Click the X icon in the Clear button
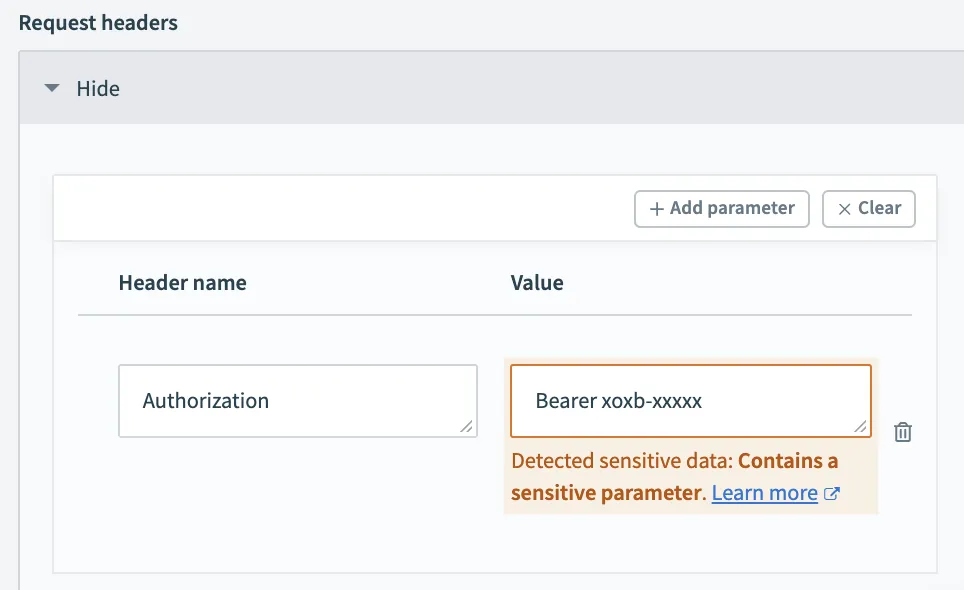This screenshot has width=964, height=590. click(844, 209)
